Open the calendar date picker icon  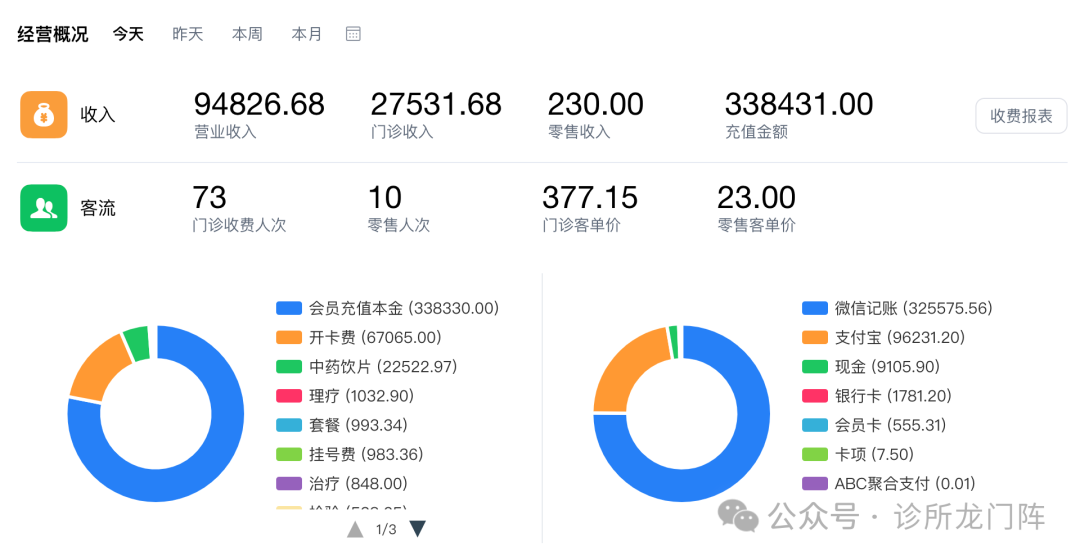(353, 34)
